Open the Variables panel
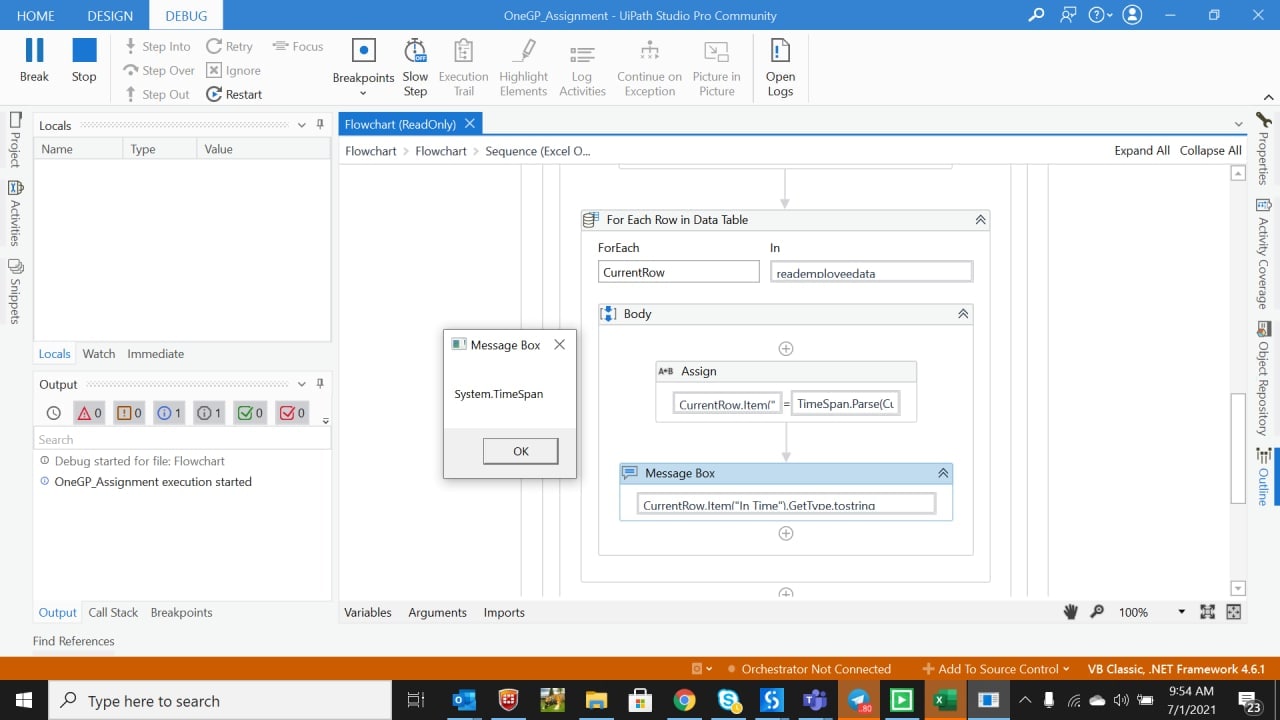Viewport: 1280px width, 720px height. coord(368,613)
